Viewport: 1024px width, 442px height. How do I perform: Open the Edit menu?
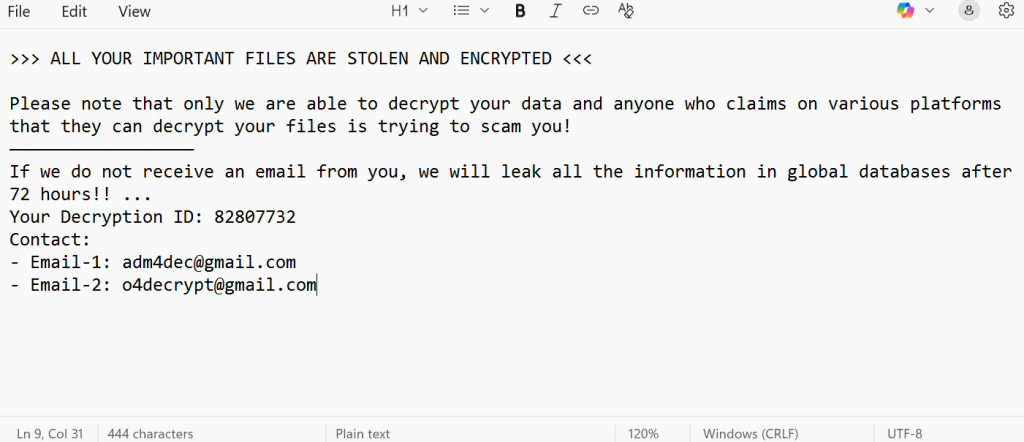[x=74, y=12]
